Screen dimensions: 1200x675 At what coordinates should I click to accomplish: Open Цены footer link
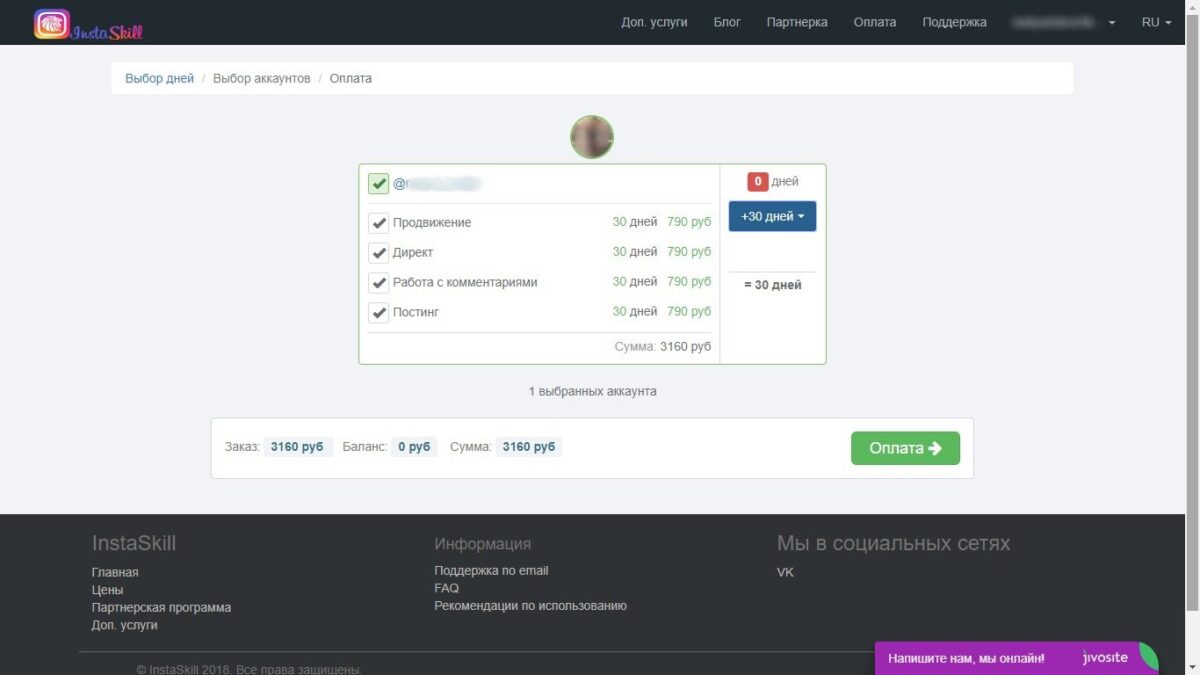[107, 590]
